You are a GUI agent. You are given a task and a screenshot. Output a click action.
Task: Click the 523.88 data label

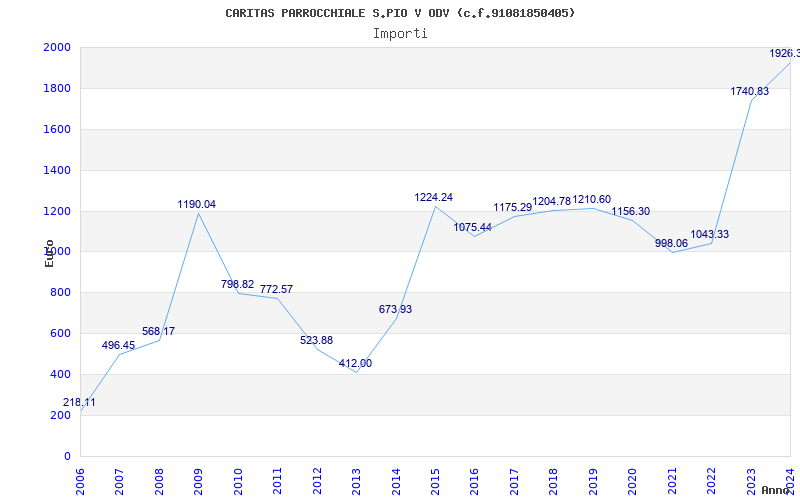click(x=316, y=340)
